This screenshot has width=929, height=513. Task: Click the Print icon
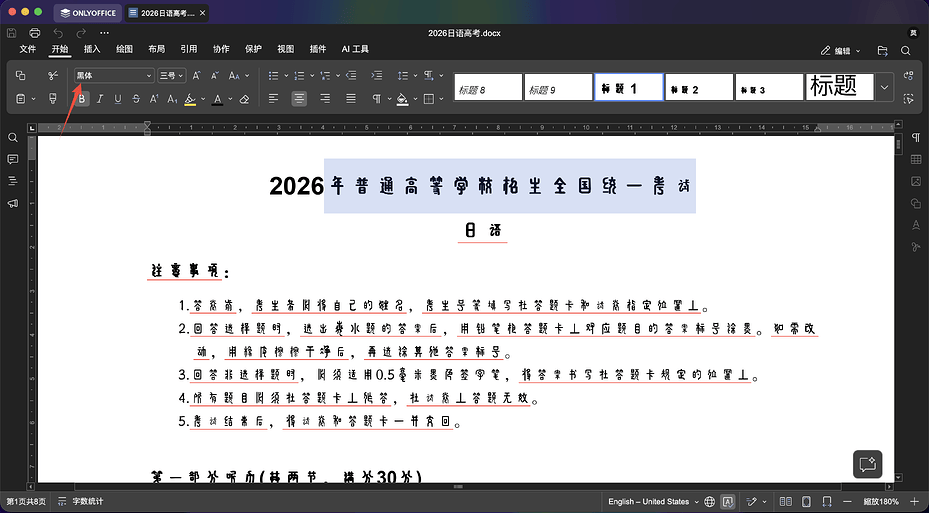(x=35, y=33)
